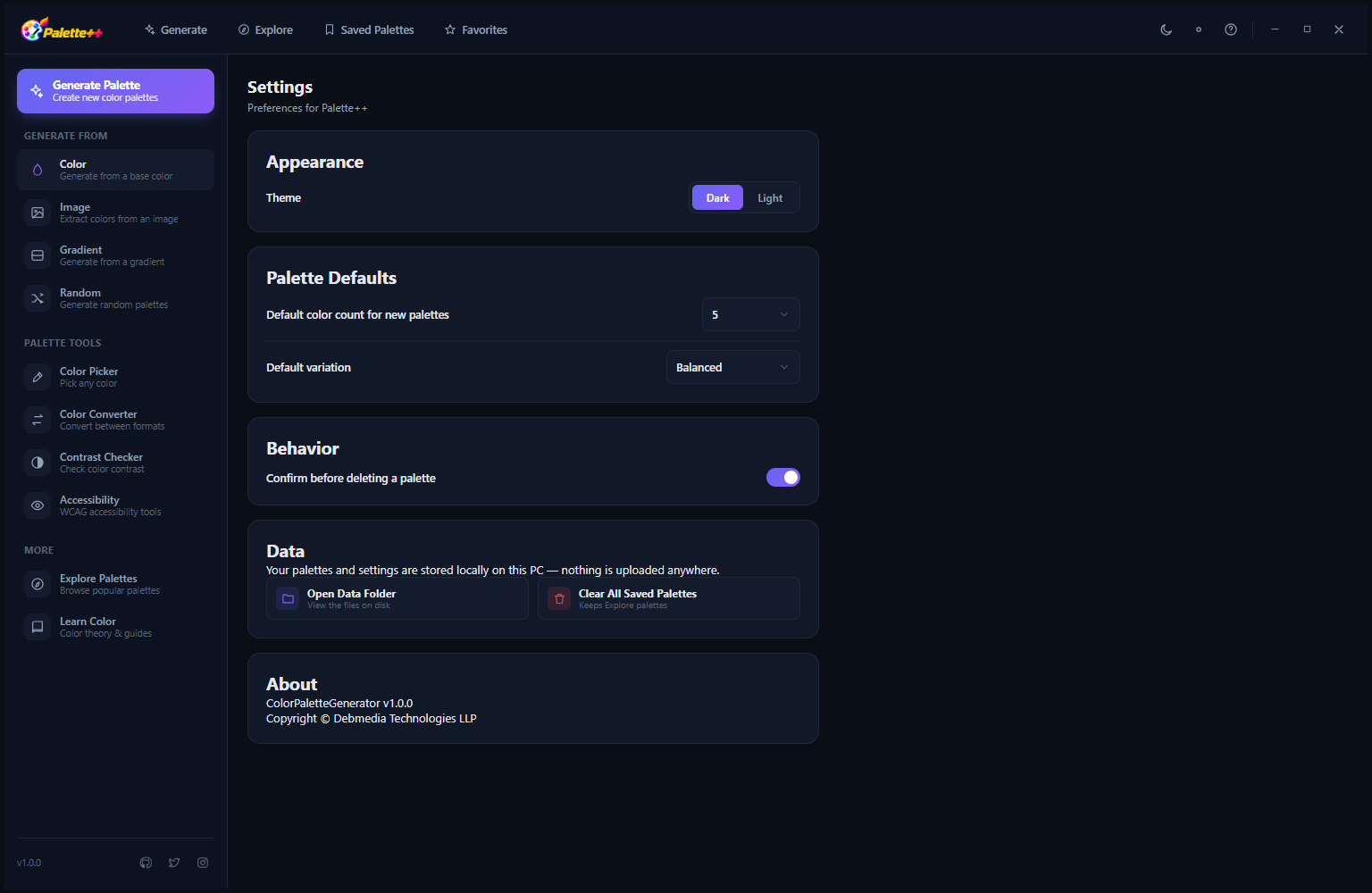Open help question mark icon
The height and width of the screenshot is (893, 1372).
pyautogui.click(x=1230, y=29)
